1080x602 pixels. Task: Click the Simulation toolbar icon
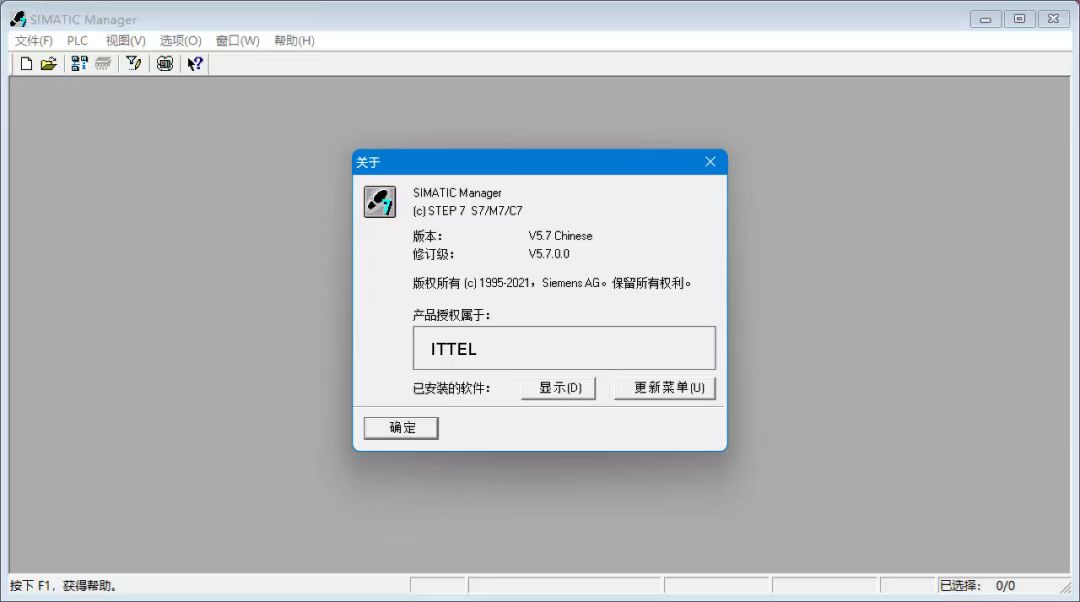[165, 64]
